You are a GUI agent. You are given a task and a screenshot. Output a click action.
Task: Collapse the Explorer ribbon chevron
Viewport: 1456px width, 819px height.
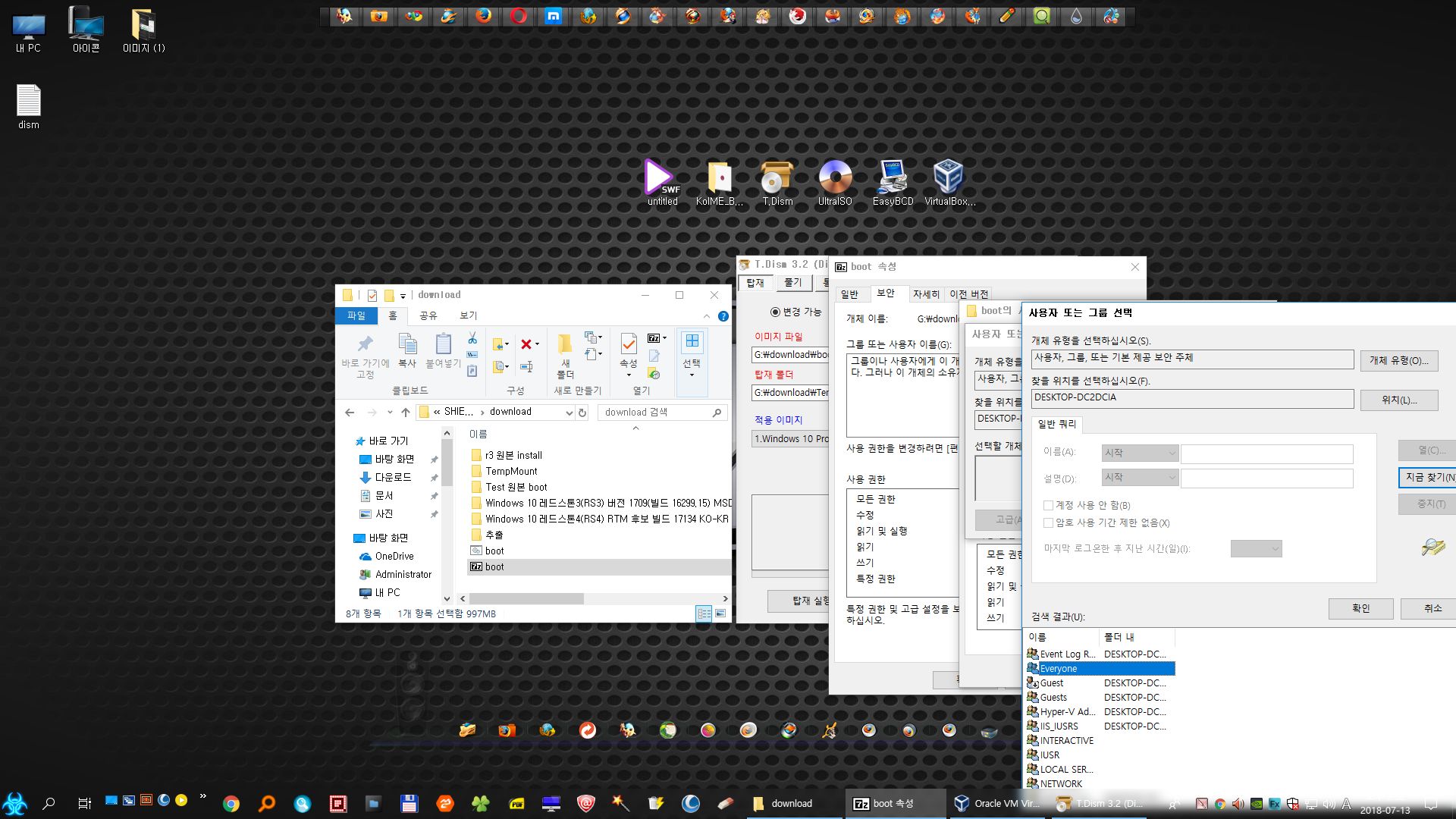(707, 316)
